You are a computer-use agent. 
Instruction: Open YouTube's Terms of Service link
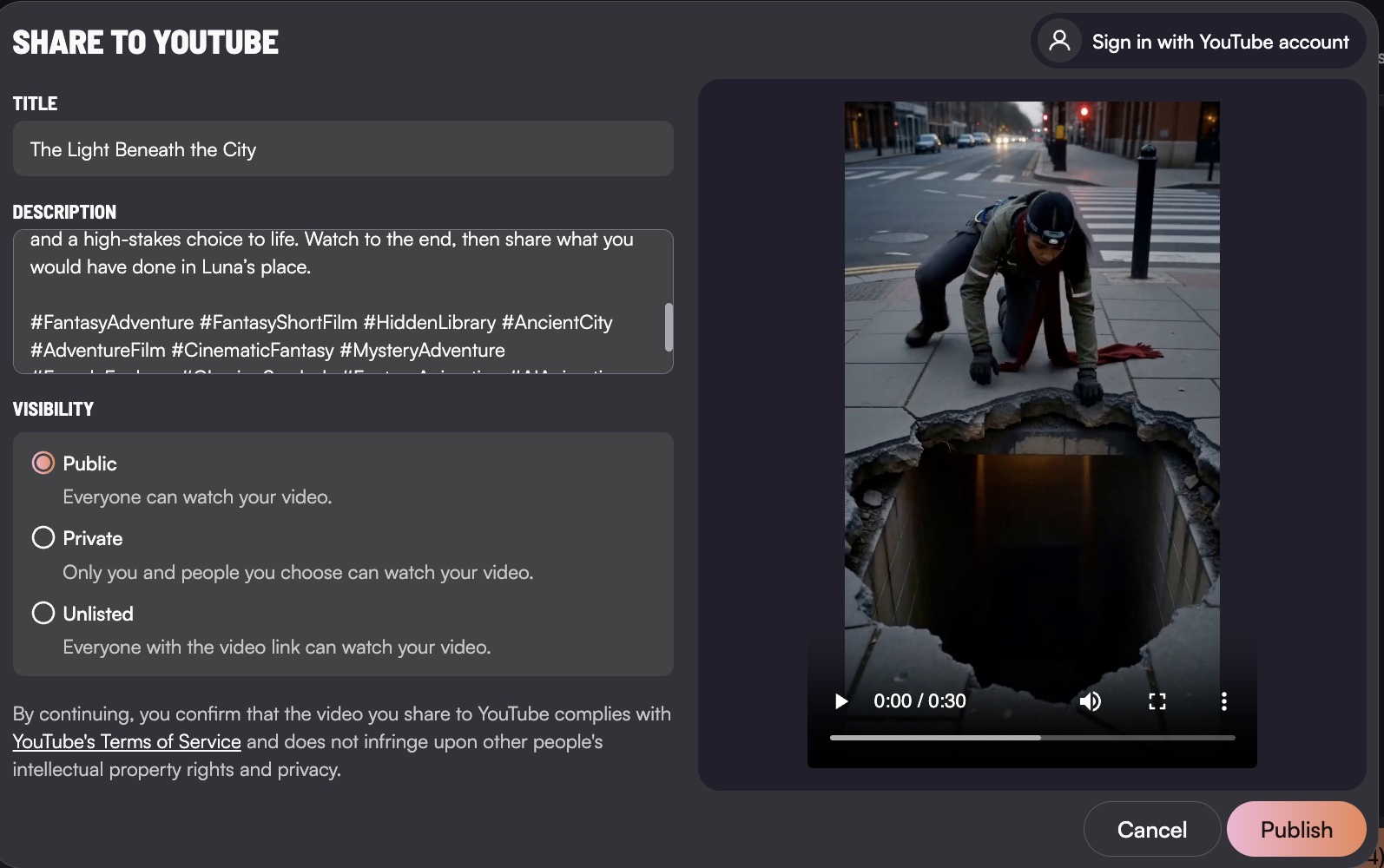[x=127, y=741]
